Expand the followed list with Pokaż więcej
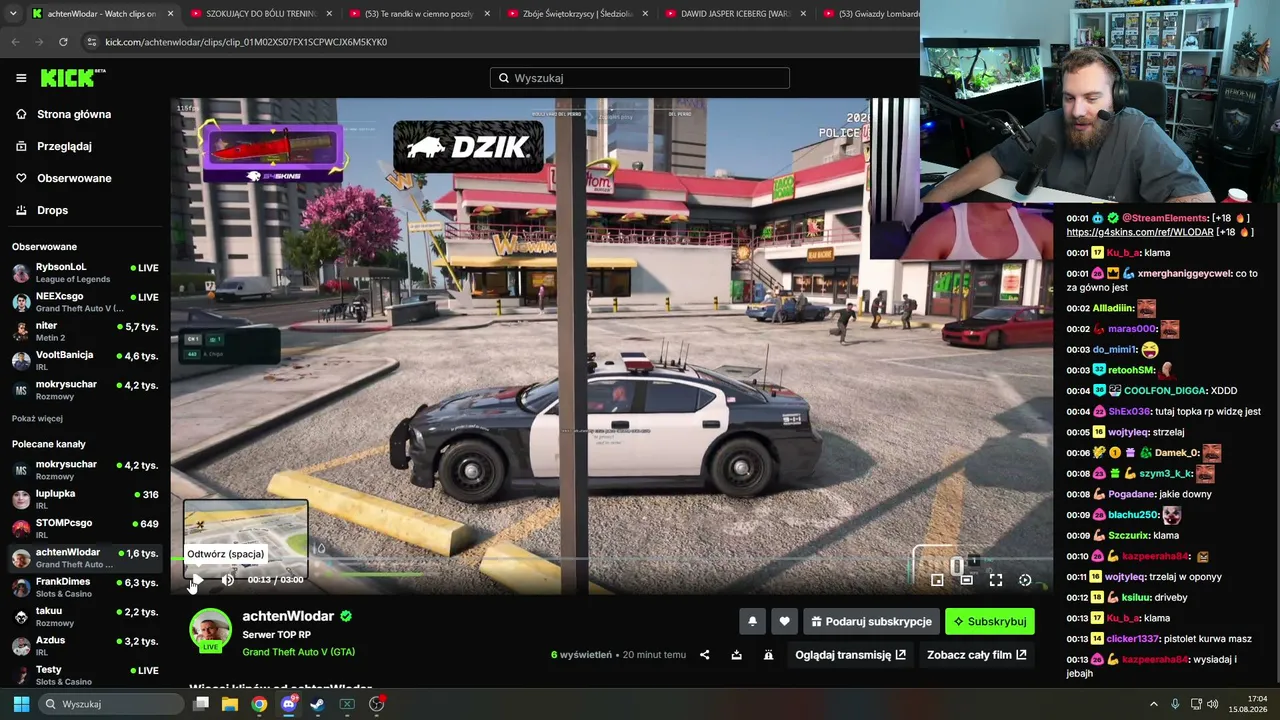This screenshot has width=1280, height=720. point(37,418)
